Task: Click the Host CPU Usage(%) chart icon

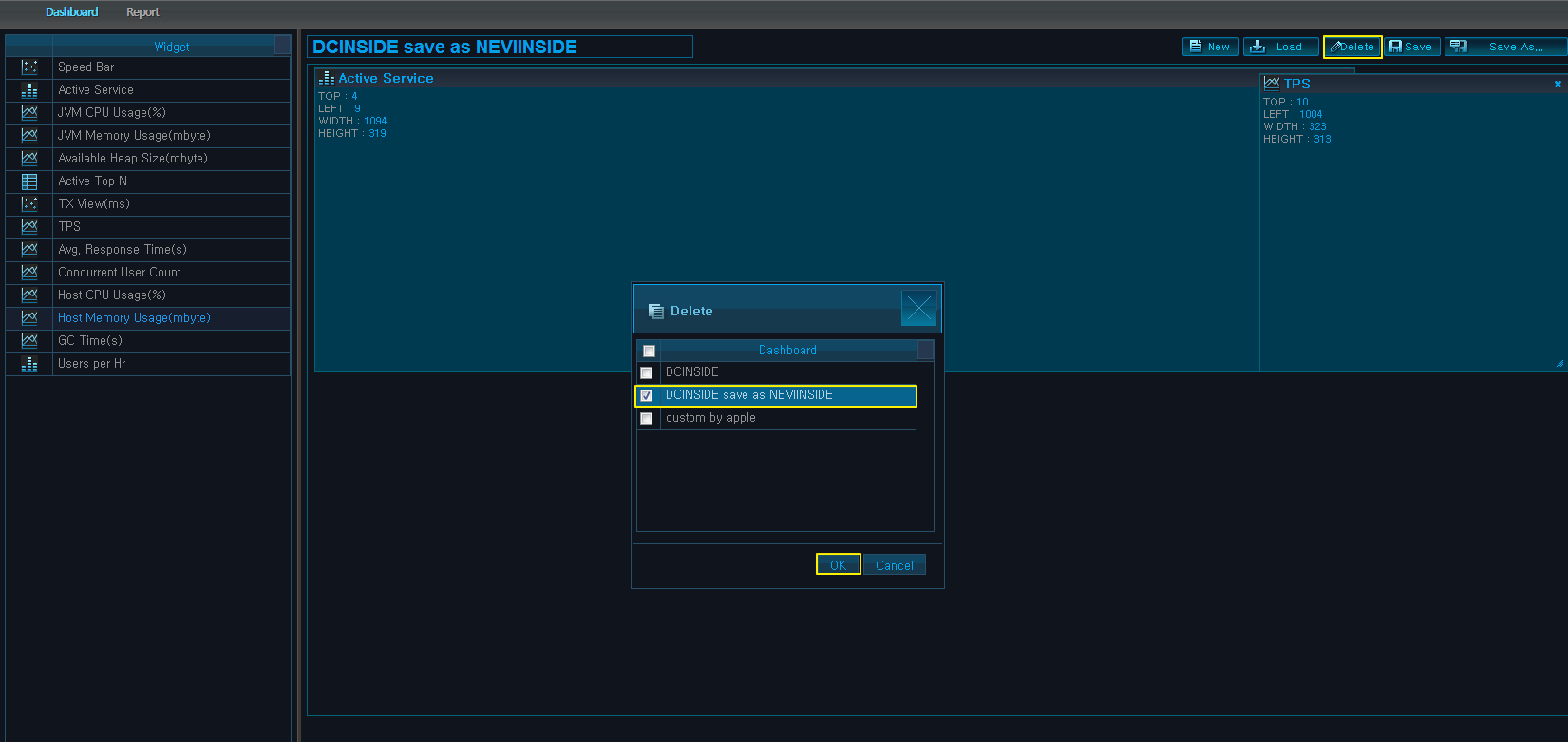Action: (x=29, y=295)
